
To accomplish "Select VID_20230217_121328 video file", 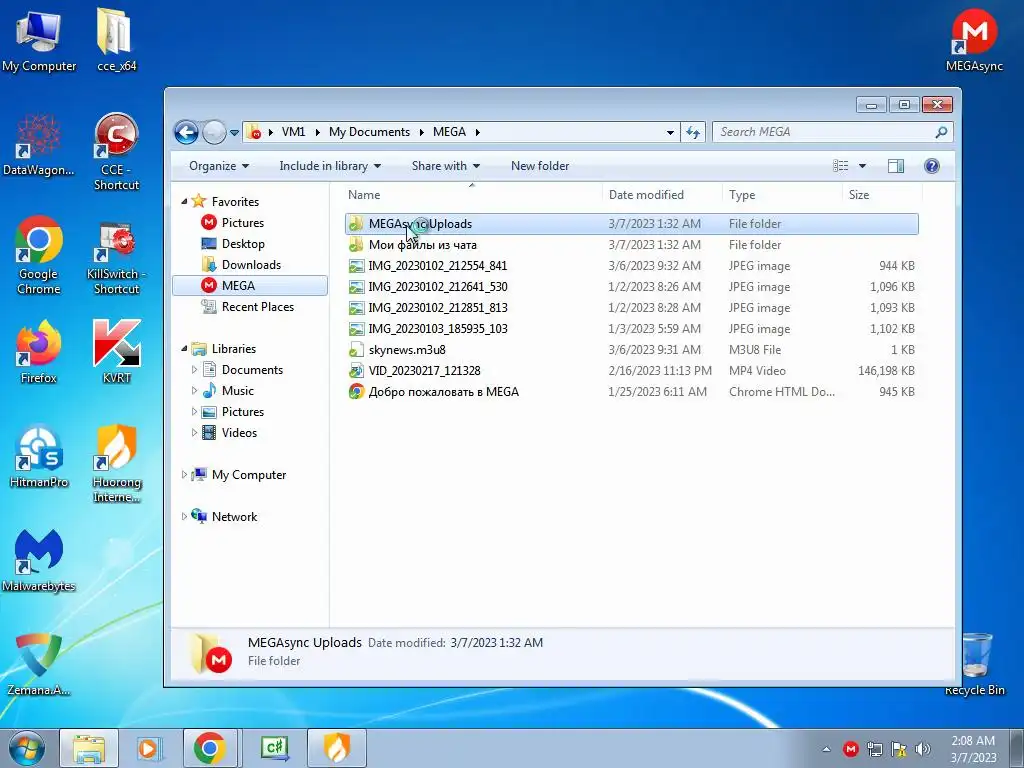I will click(632, 370).
